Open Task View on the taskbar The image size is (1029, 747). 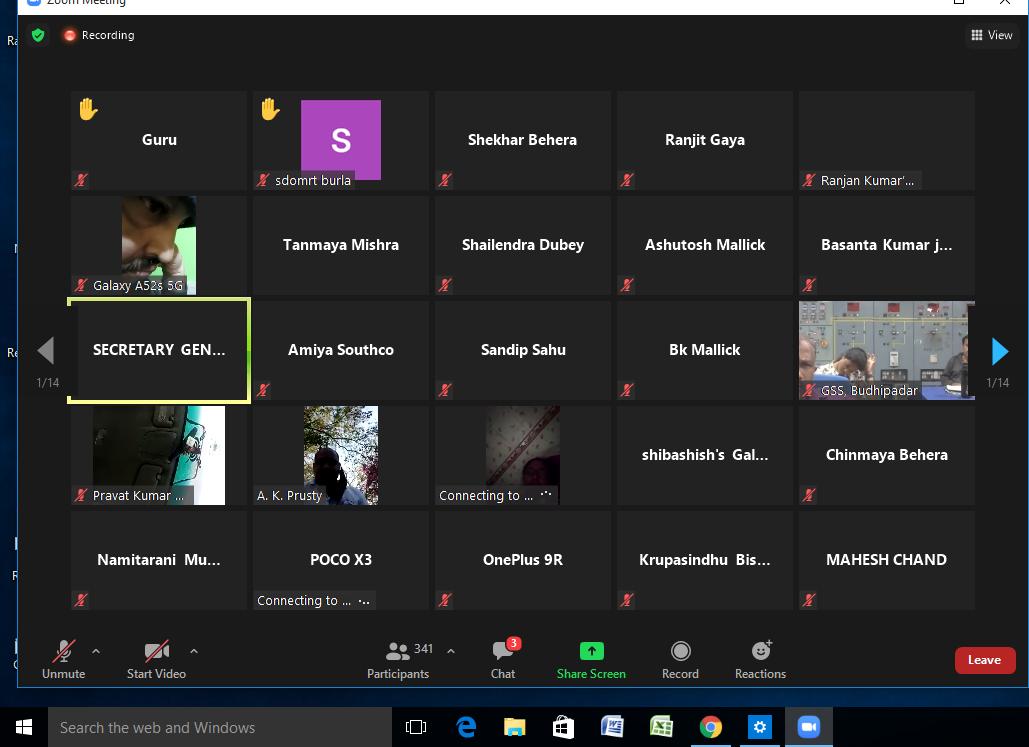[x=416, y=727]
